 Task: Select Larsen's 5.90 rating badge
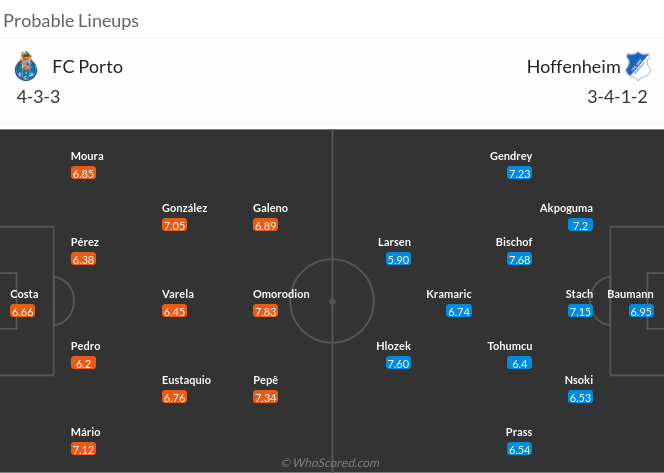pyautogui.click(x=398, y=259)
